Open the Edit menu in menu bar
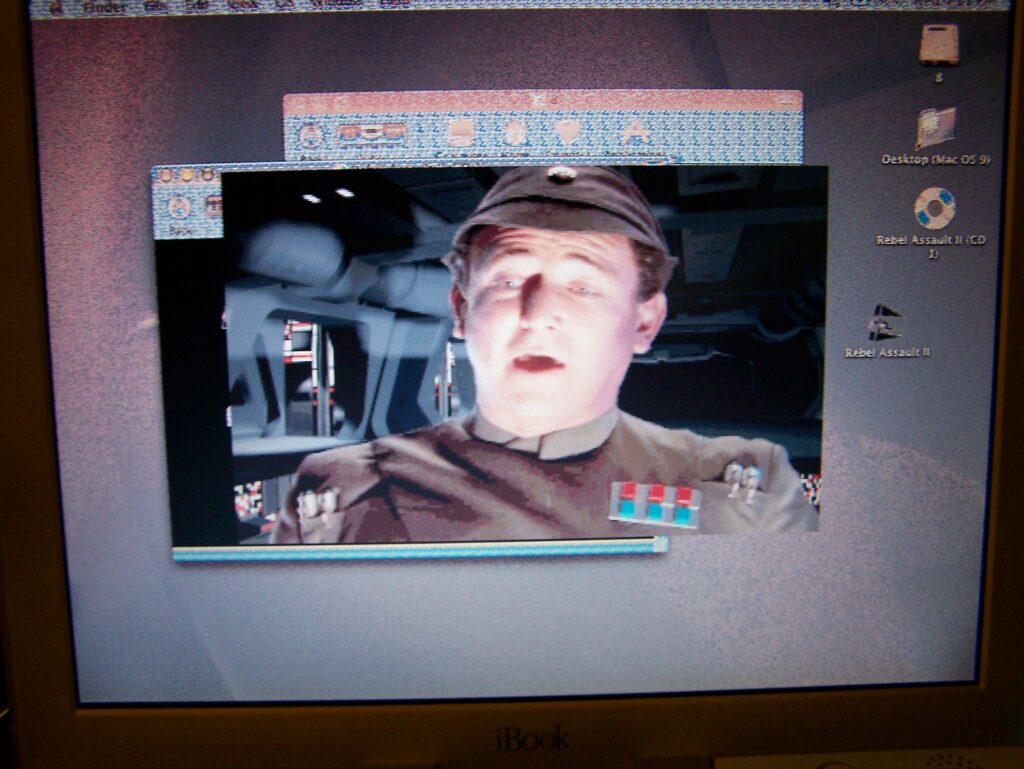The image size is (1024, 769). (x=197, y=6)
